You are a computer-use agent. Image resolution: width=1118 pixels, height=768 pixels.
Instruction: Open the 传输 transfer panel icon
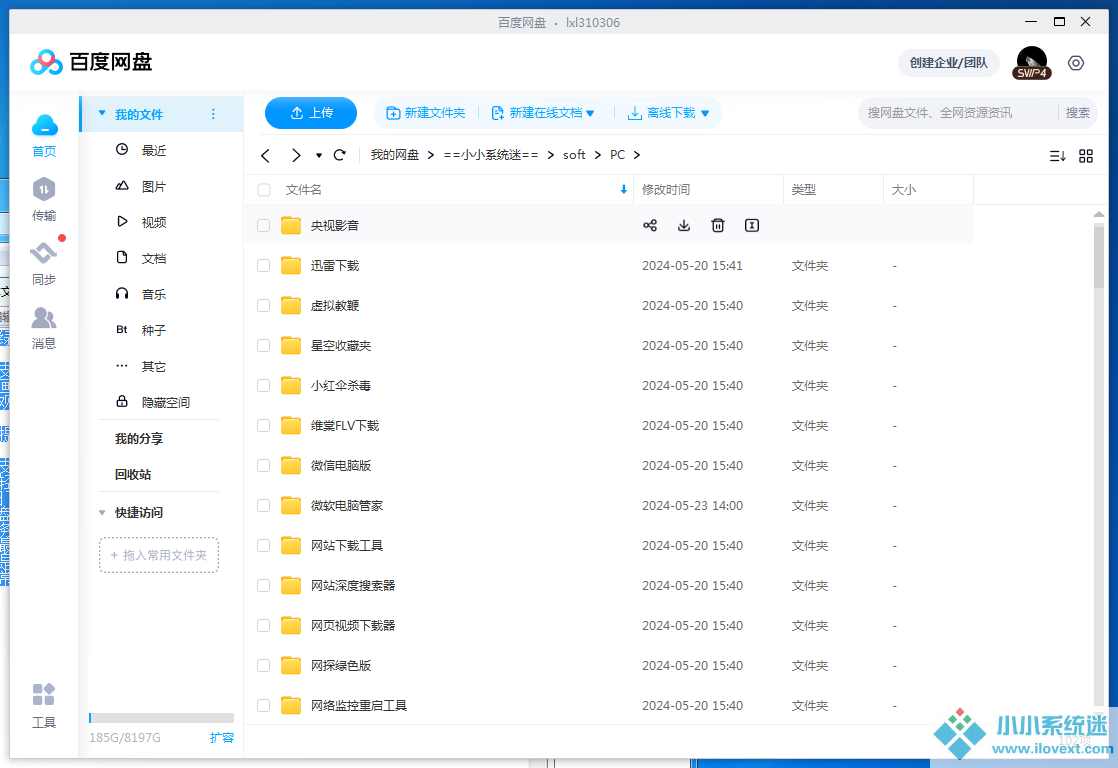pyautogui.click(x=43, y=190)
